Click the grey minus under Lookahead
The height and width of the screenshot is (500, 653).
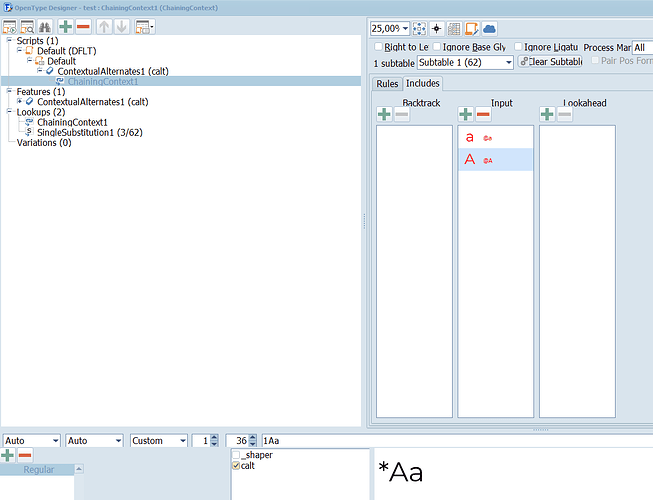tap(565, 114)
